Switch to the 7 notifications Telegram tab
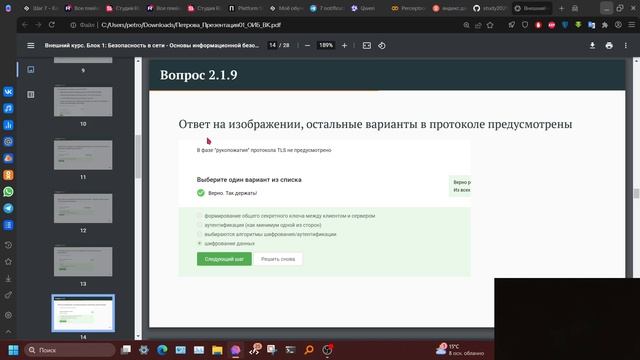Screen dimensions: 640x360 (326, 8)
